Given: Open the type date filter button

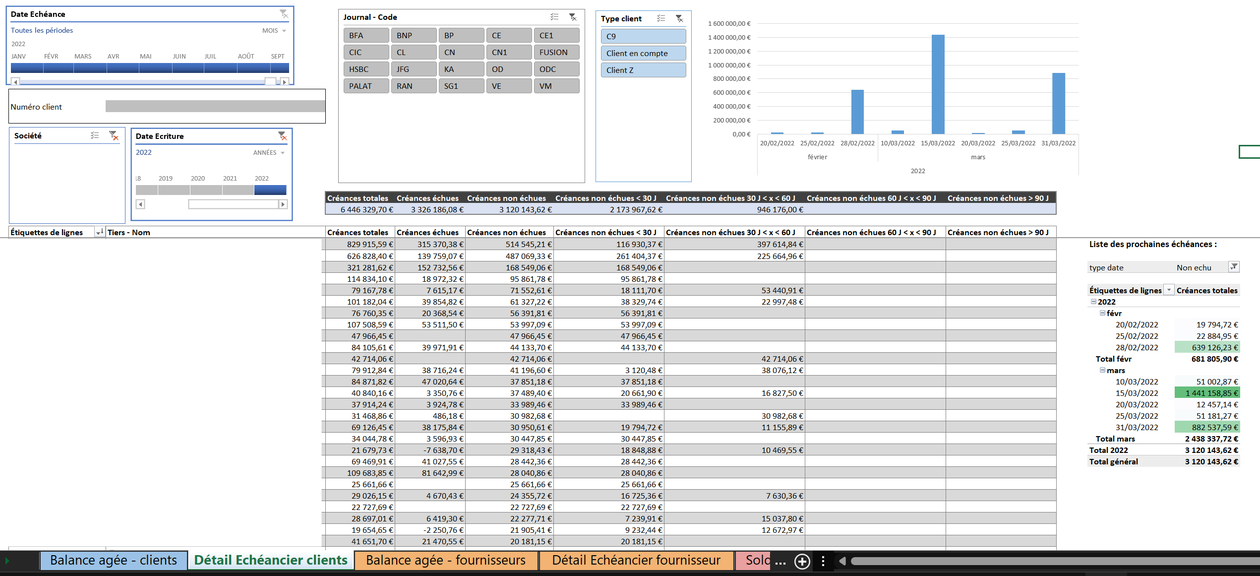Looking at the screenshot, I should click(1233, 267).
